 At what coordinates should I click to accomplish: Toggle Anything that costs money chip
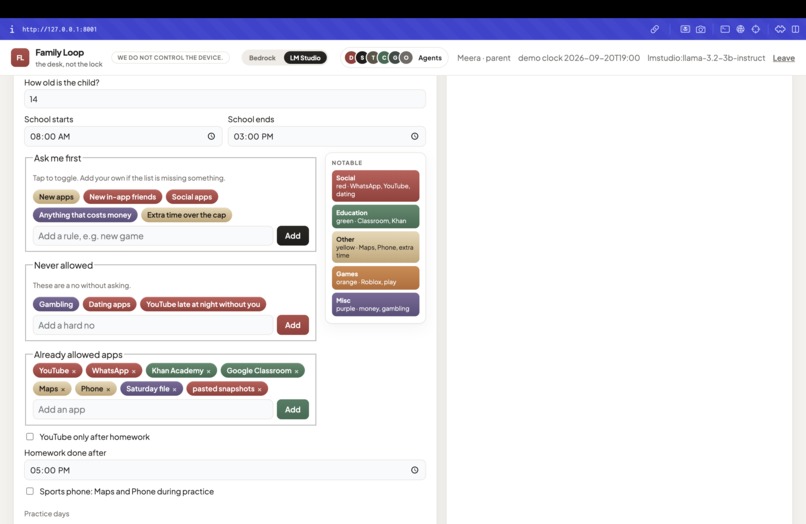(85, 215)
